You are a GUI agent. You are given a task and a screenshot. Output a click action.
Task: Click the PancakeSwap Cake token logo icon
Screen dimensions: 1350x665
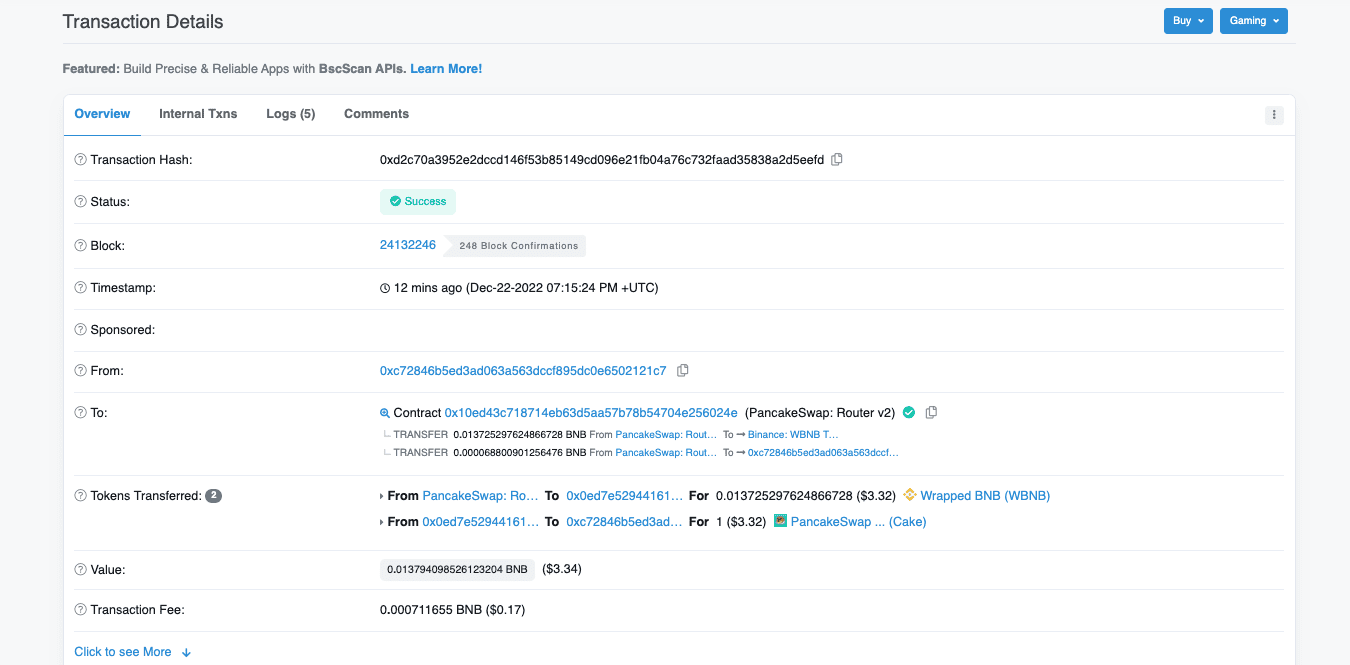(x=781, y=521)
